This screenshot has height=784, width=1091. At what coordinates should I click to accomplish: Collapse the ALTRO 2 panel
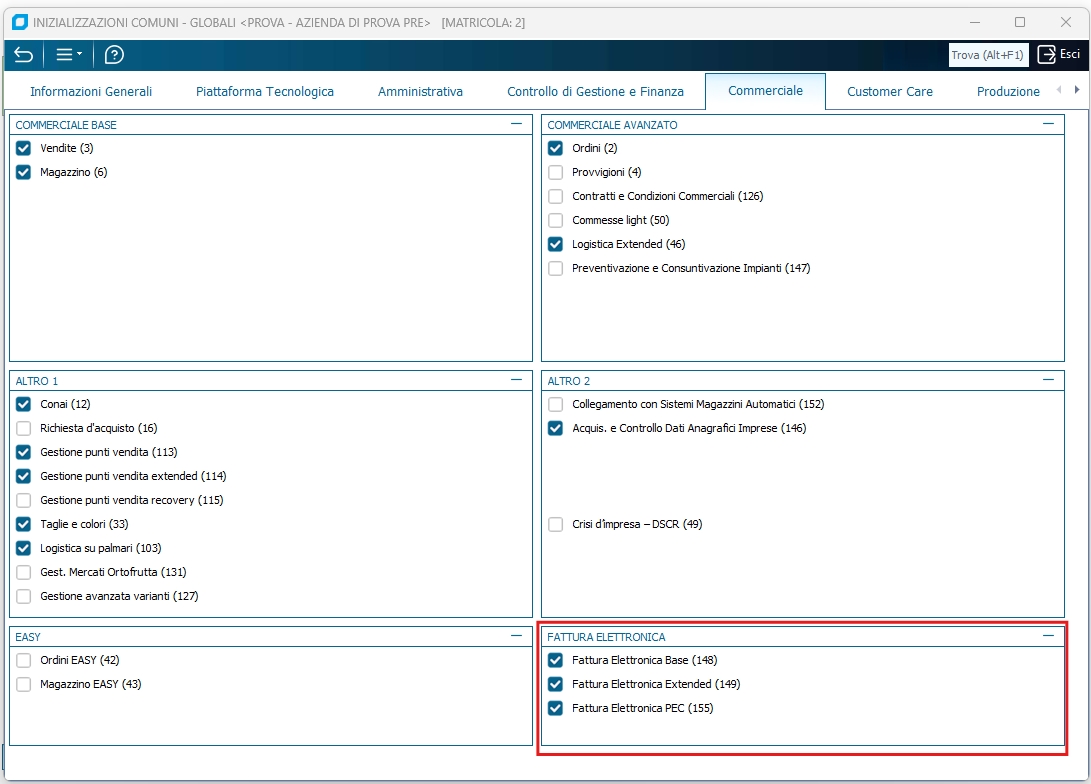point(1049,380)
